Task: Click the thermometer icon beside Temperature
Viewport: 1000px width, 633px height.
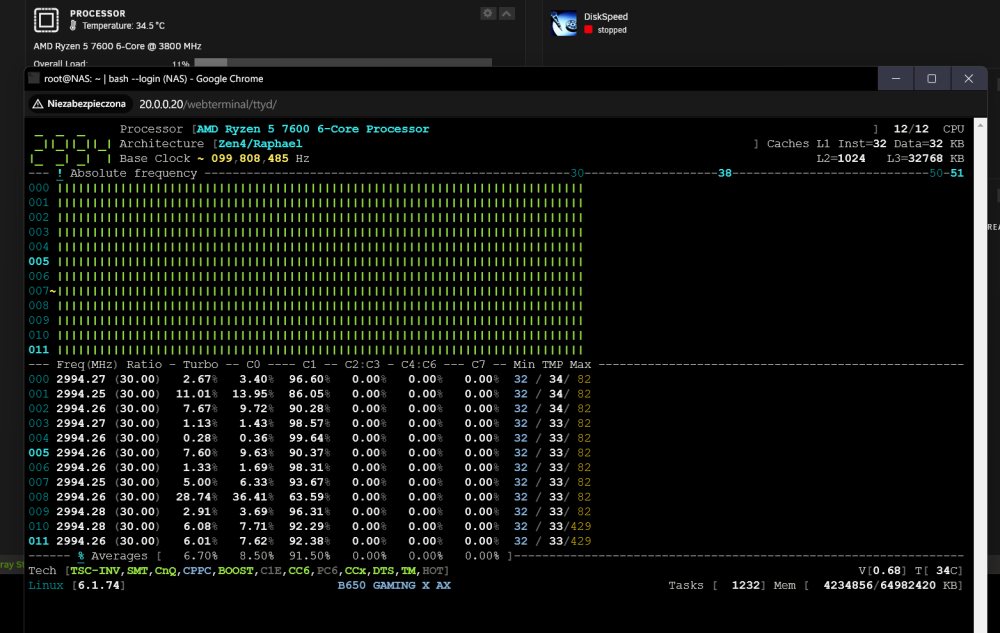Action: 73,25
